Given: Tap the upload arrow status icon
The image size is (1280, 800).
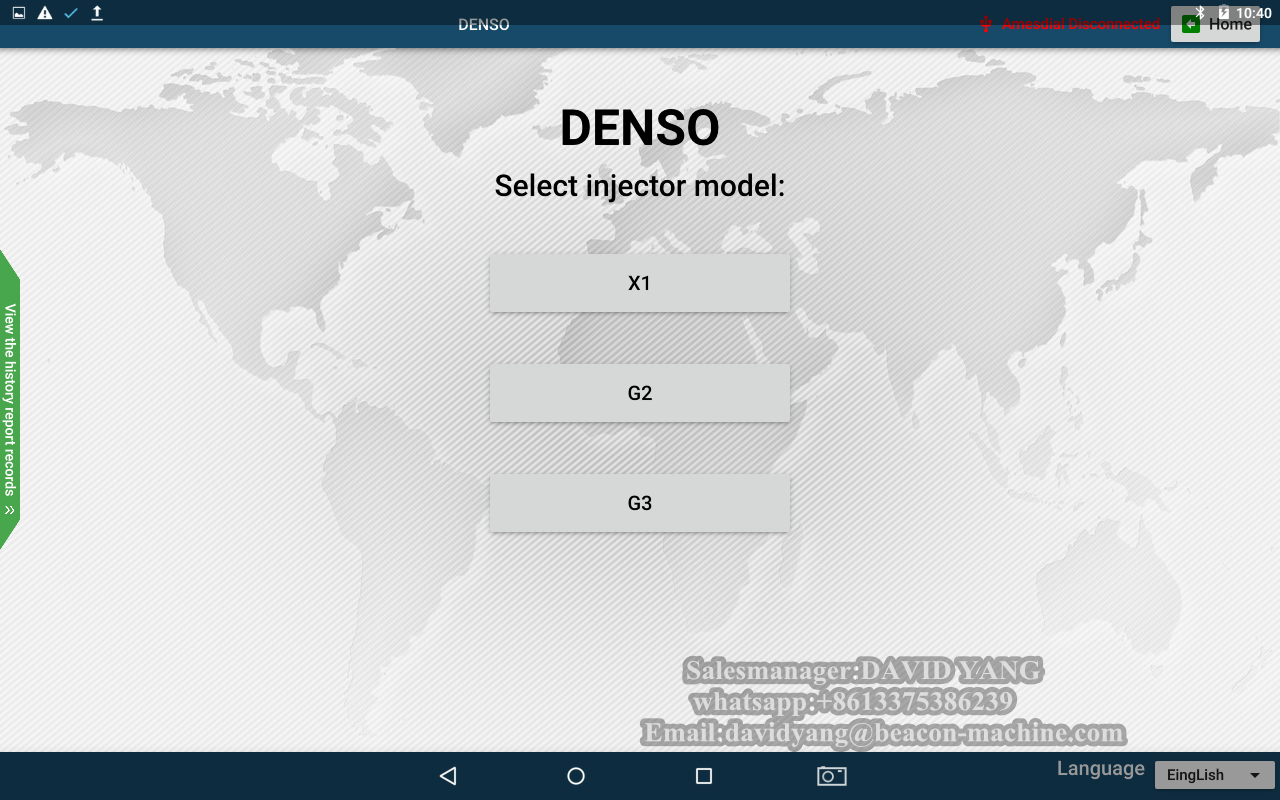Looking at the screenshot, I should click(x=97, y=13).
